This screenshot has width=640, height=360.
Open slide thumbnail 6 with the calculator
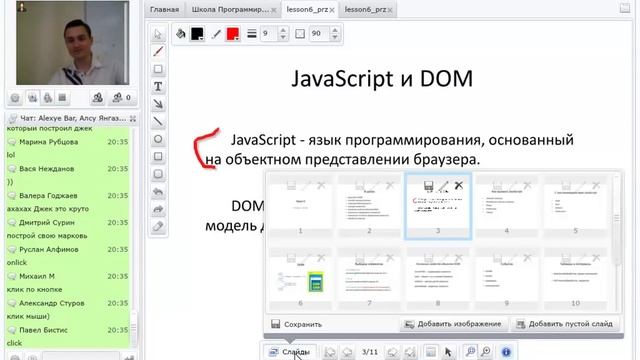[x=300, y=279]
